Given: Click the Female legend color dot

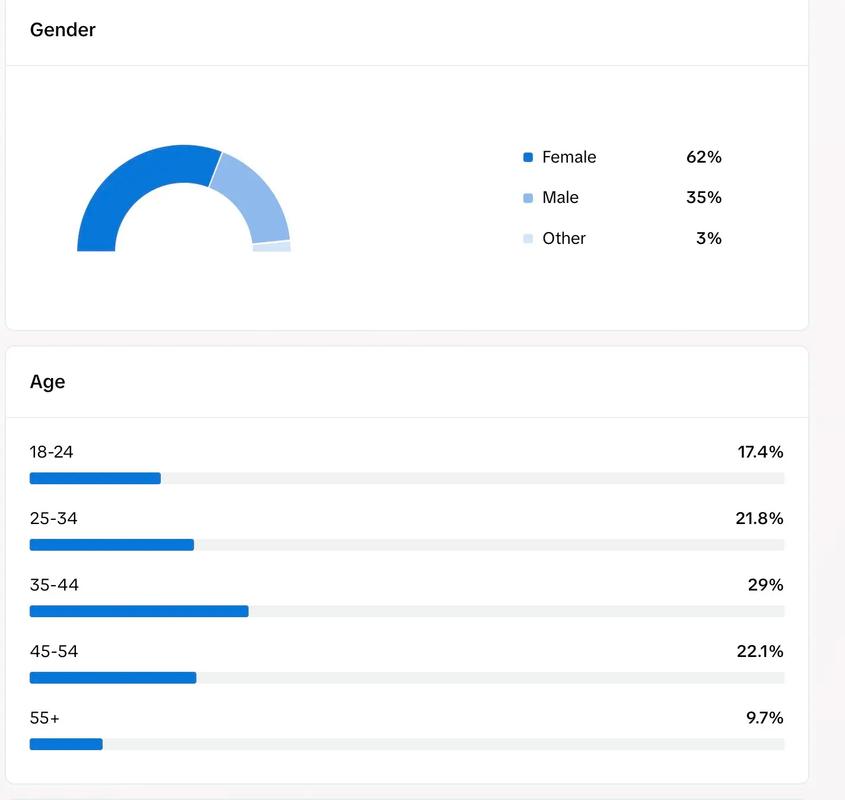Looking at the screenshot, I should coord(528,157).
